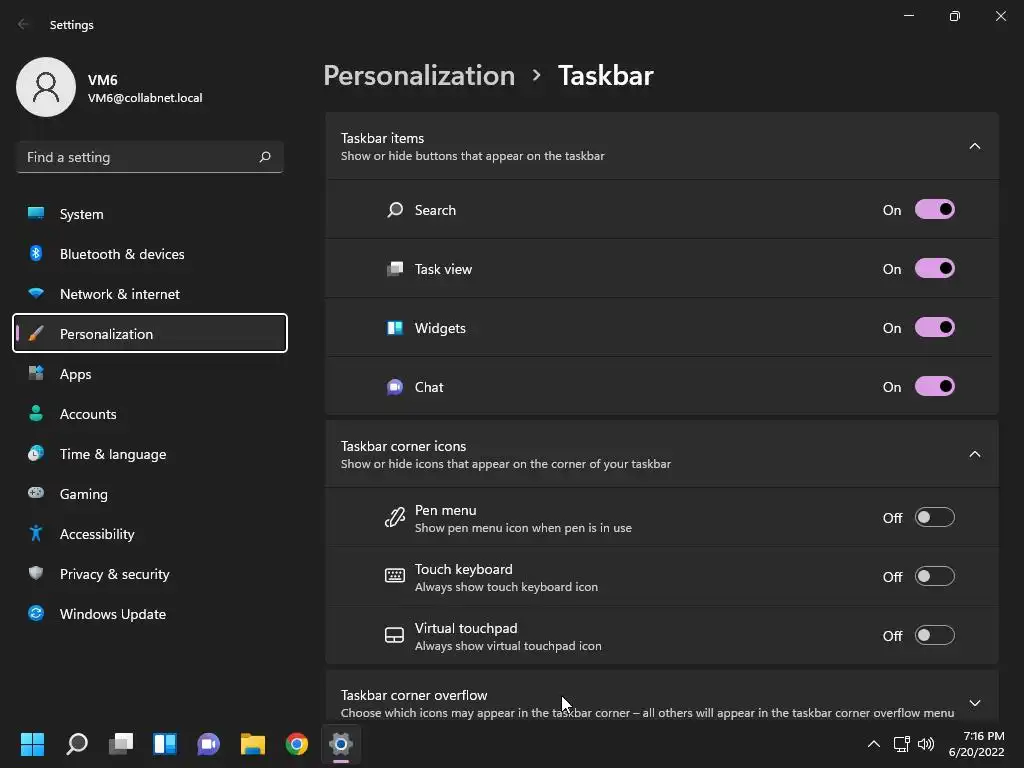
Task: Collapse the Taskbar items section
Action: tap(974, 146)
